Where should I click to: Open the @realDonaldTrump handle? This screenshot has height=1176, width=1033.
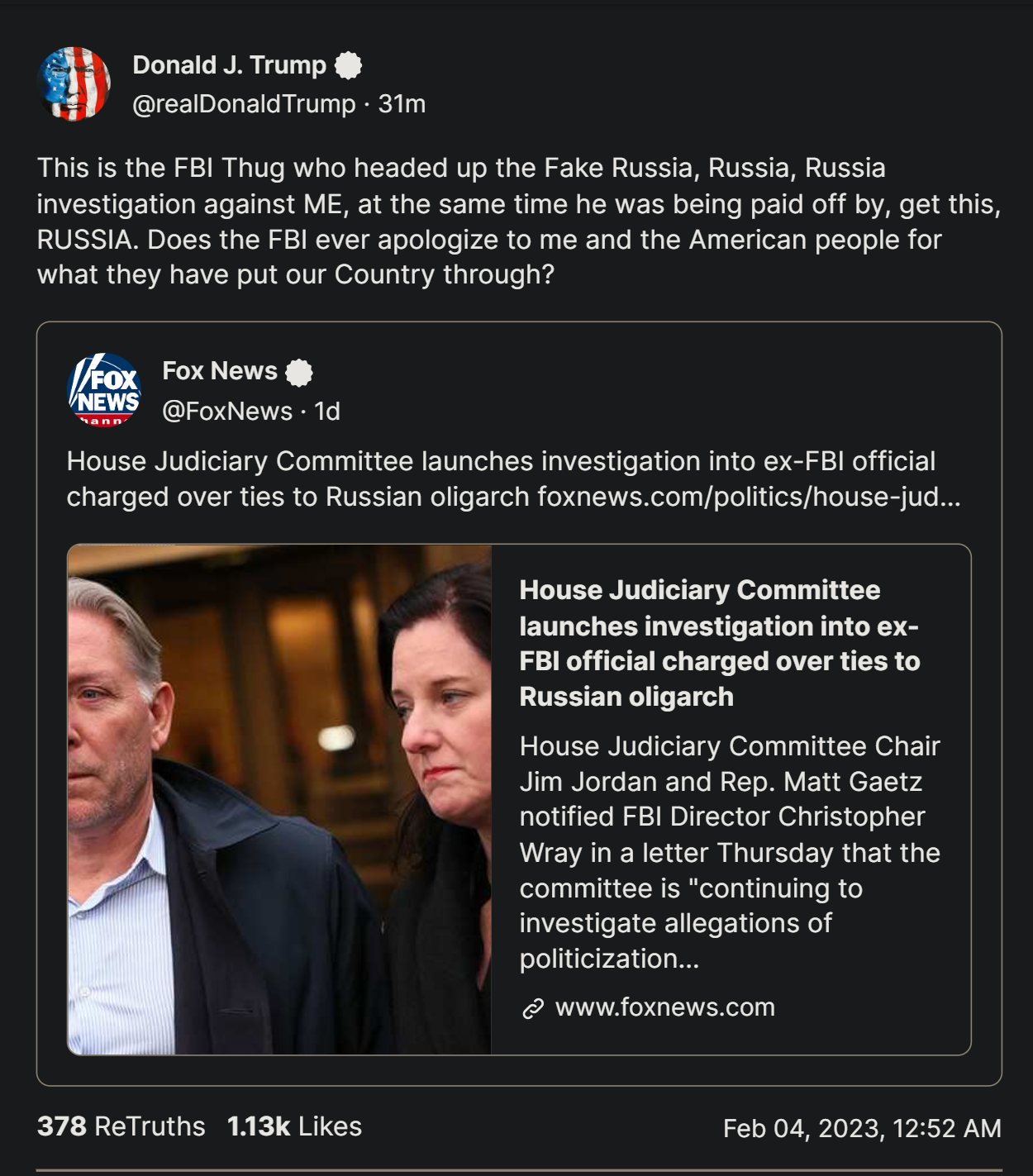coord(244,104)
